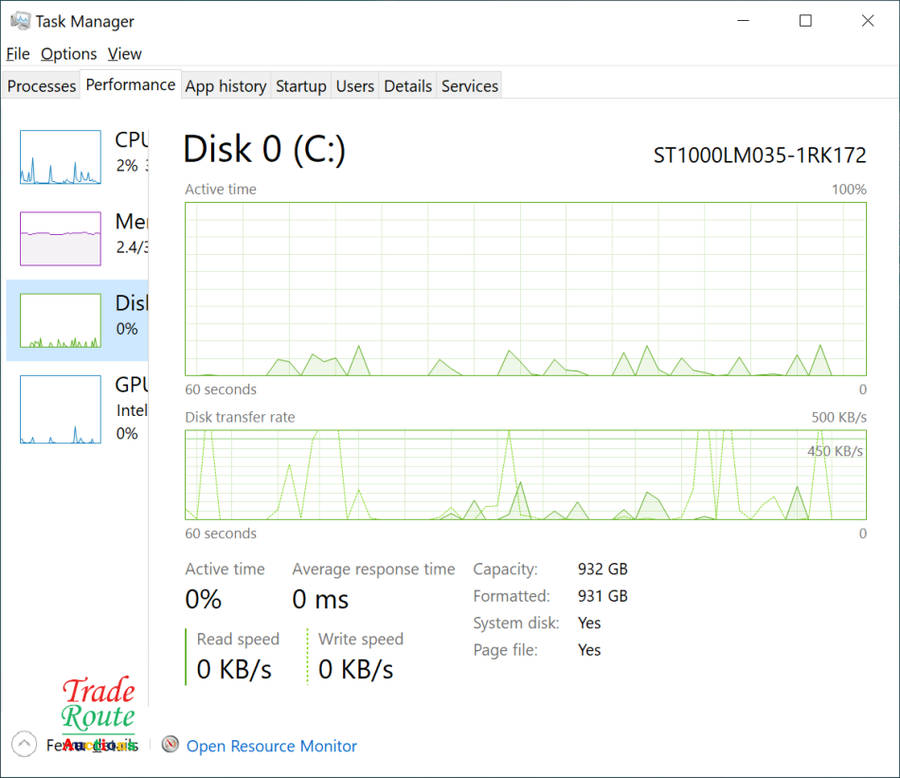Viewport: 900px width, 778px height.
Task: Click the Active time disk graph
Action: [x=525, y=289]
